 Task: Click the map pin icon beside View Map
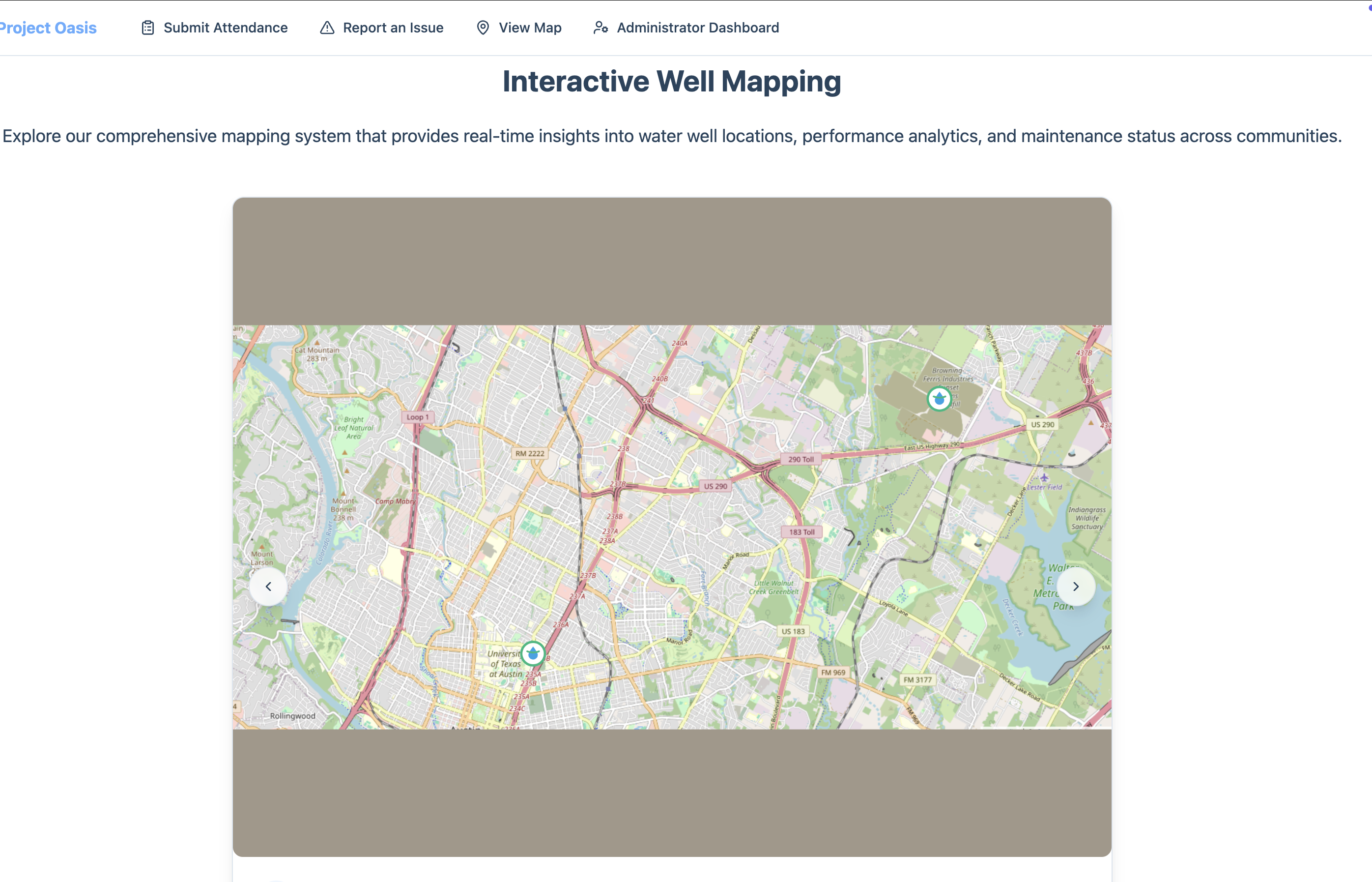tap(483, 28)
